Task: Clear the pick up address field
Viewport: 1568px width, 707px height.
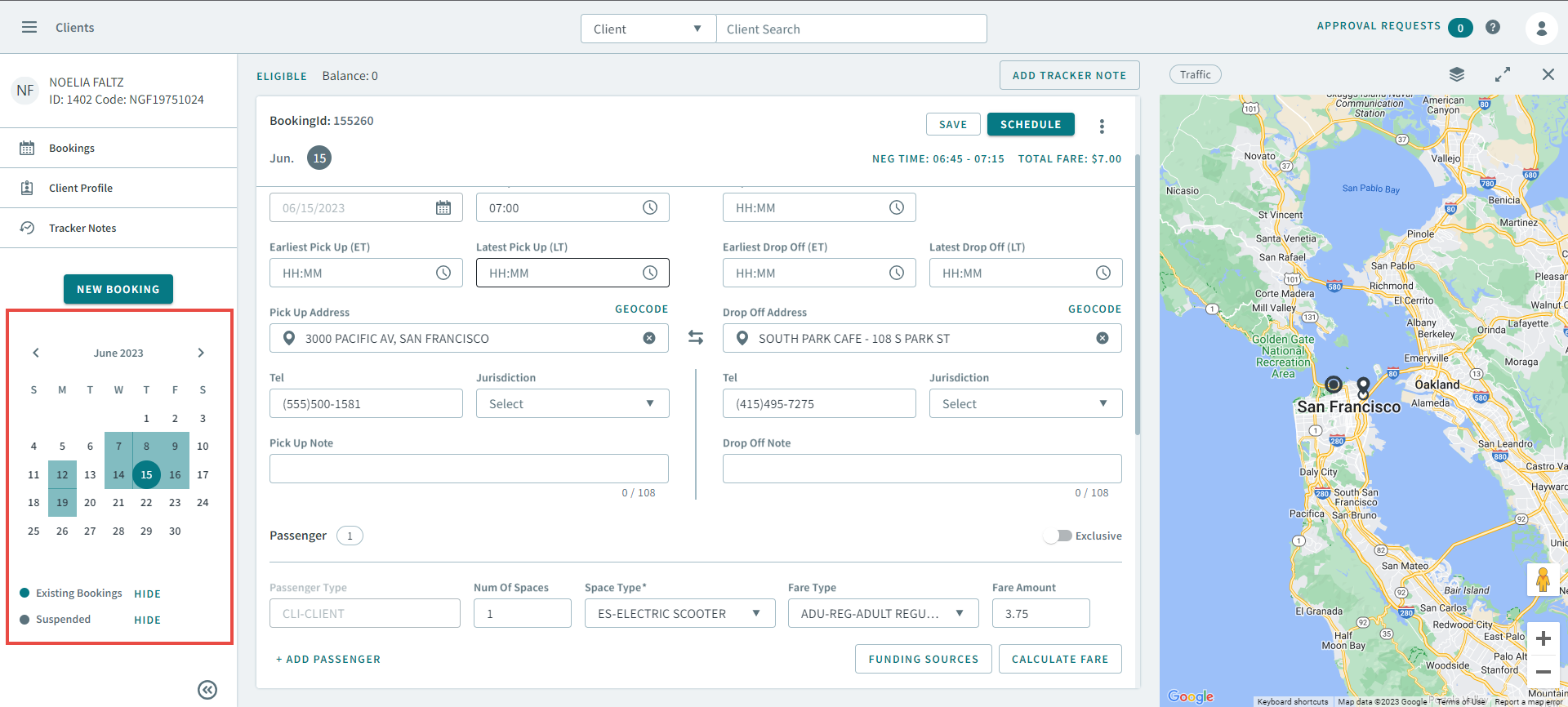Action: click(x=649, y=338)
